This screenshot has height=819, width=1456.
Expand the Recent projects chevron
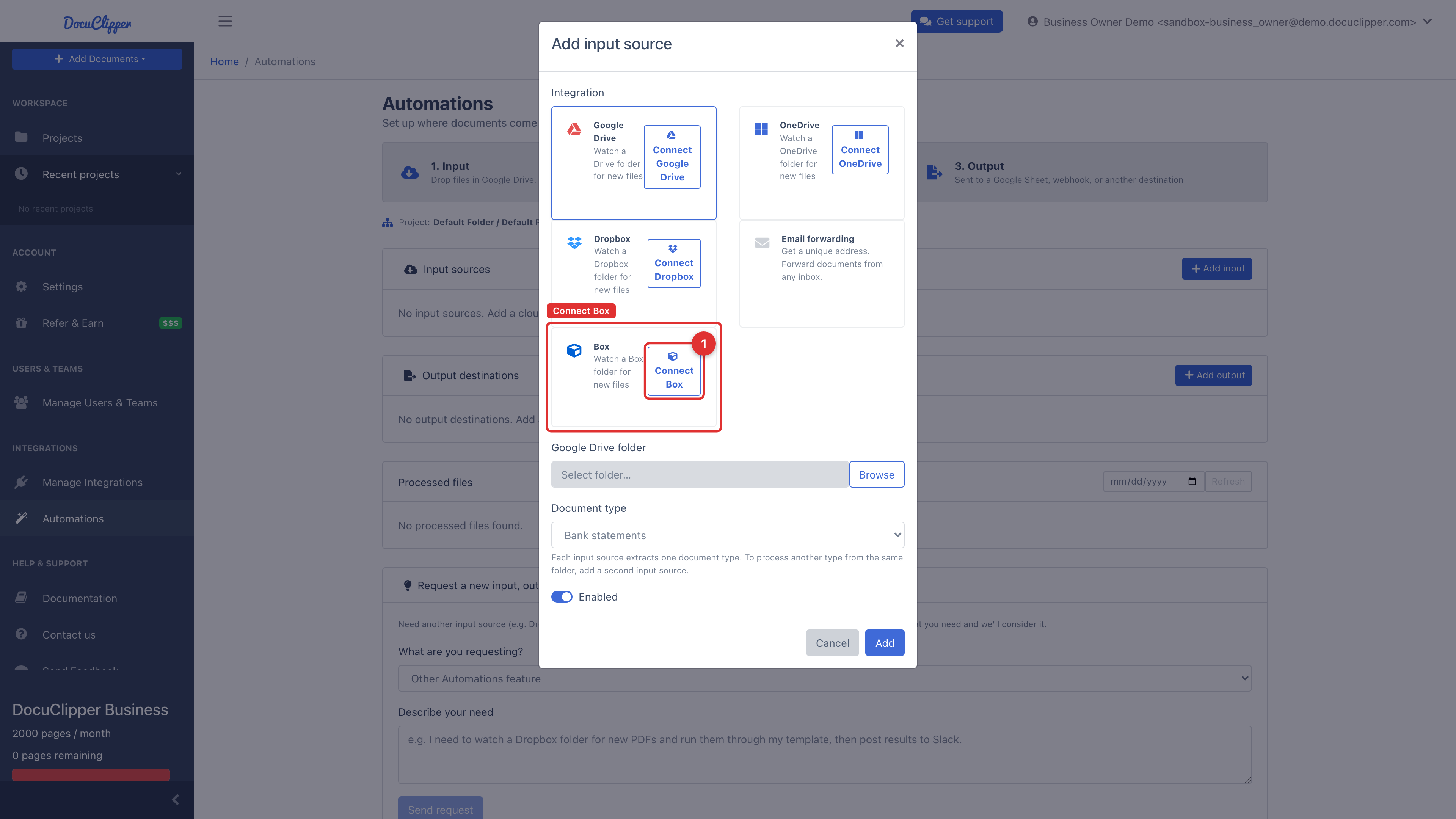pyautogui.click(x=179, y=174)
